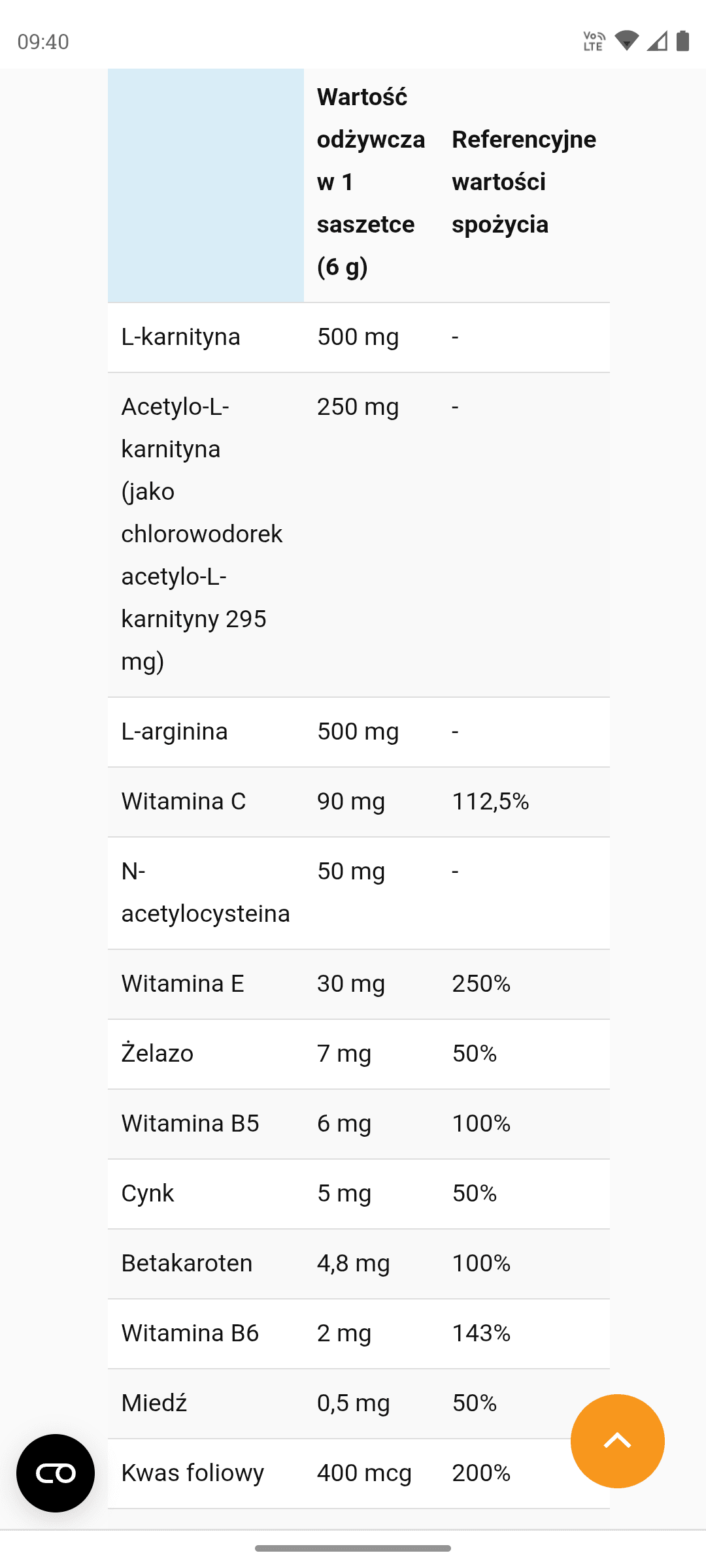This screenshot has width=706, height=1568.
Task: Tap the bottom home gesture bar
Action: click(353, 1548)
